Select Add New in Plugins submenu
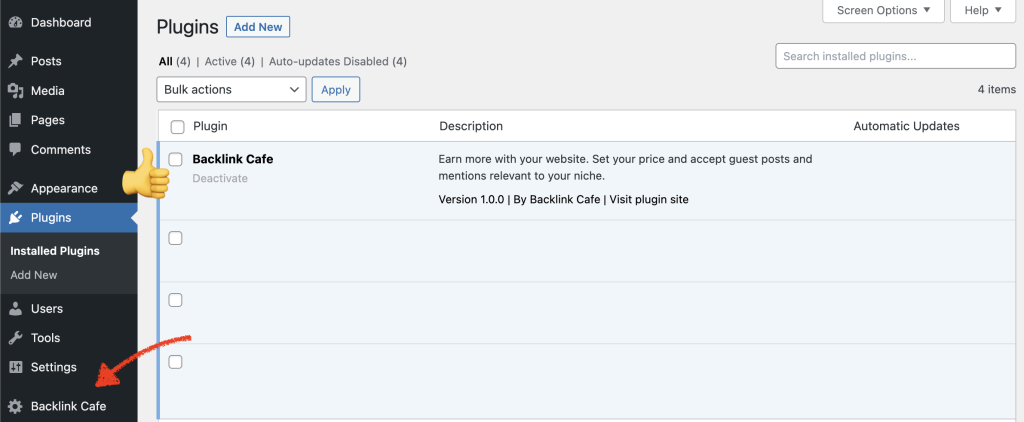Image resolution: width=1024 pixels, height=422 pixels. tap(34, 275)
